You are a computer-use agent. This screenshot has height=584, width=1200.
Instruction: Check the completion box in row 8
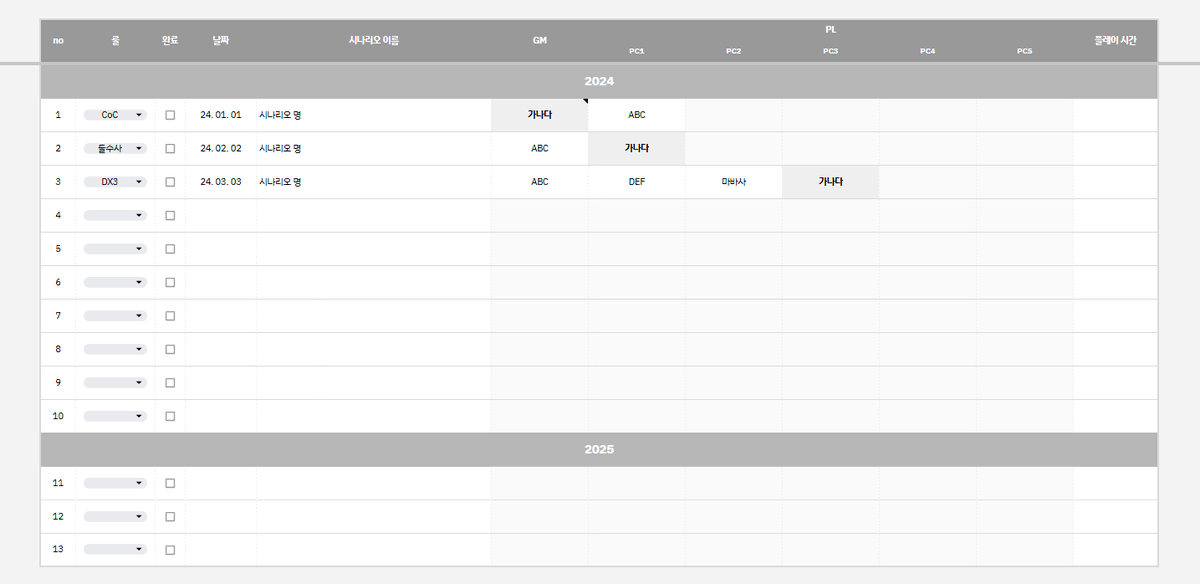click(x=170, y=349)
